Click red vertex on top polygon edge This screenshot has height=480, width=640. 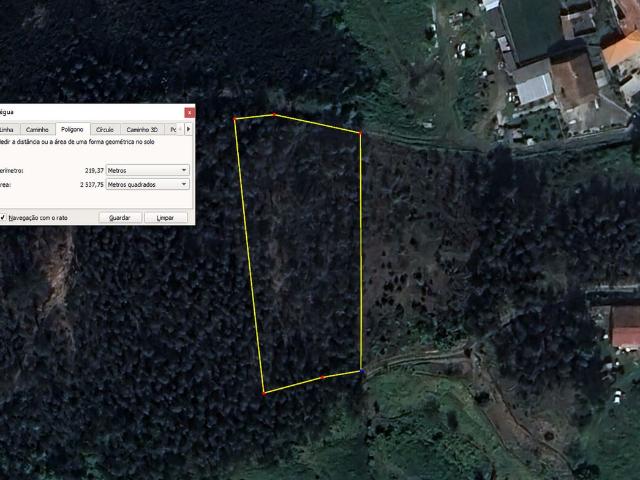pos(274,115)
